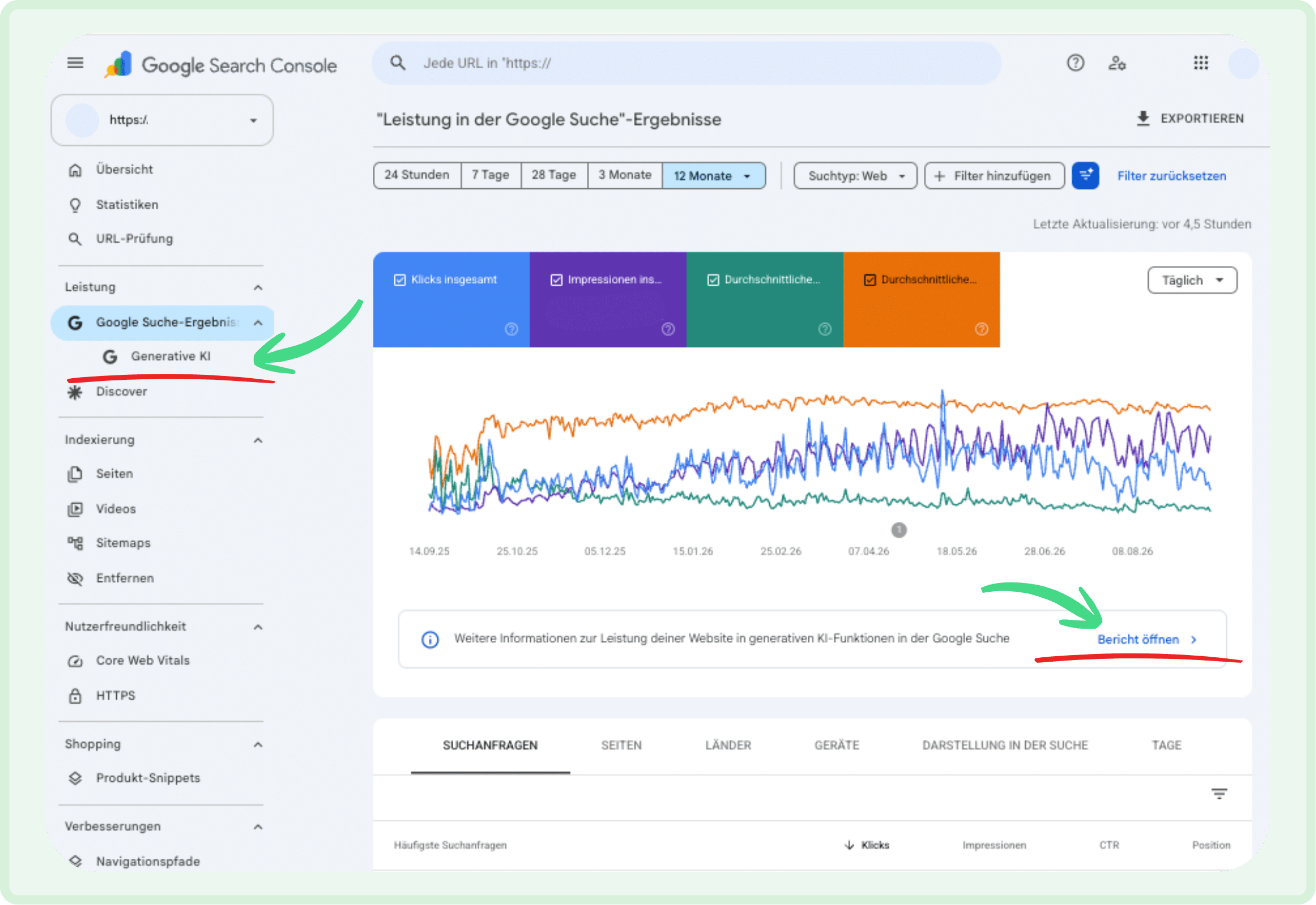Collapse the Leistung section
Screen dimensions: 1316x905
pyautogui.click(x=258, y=287)
